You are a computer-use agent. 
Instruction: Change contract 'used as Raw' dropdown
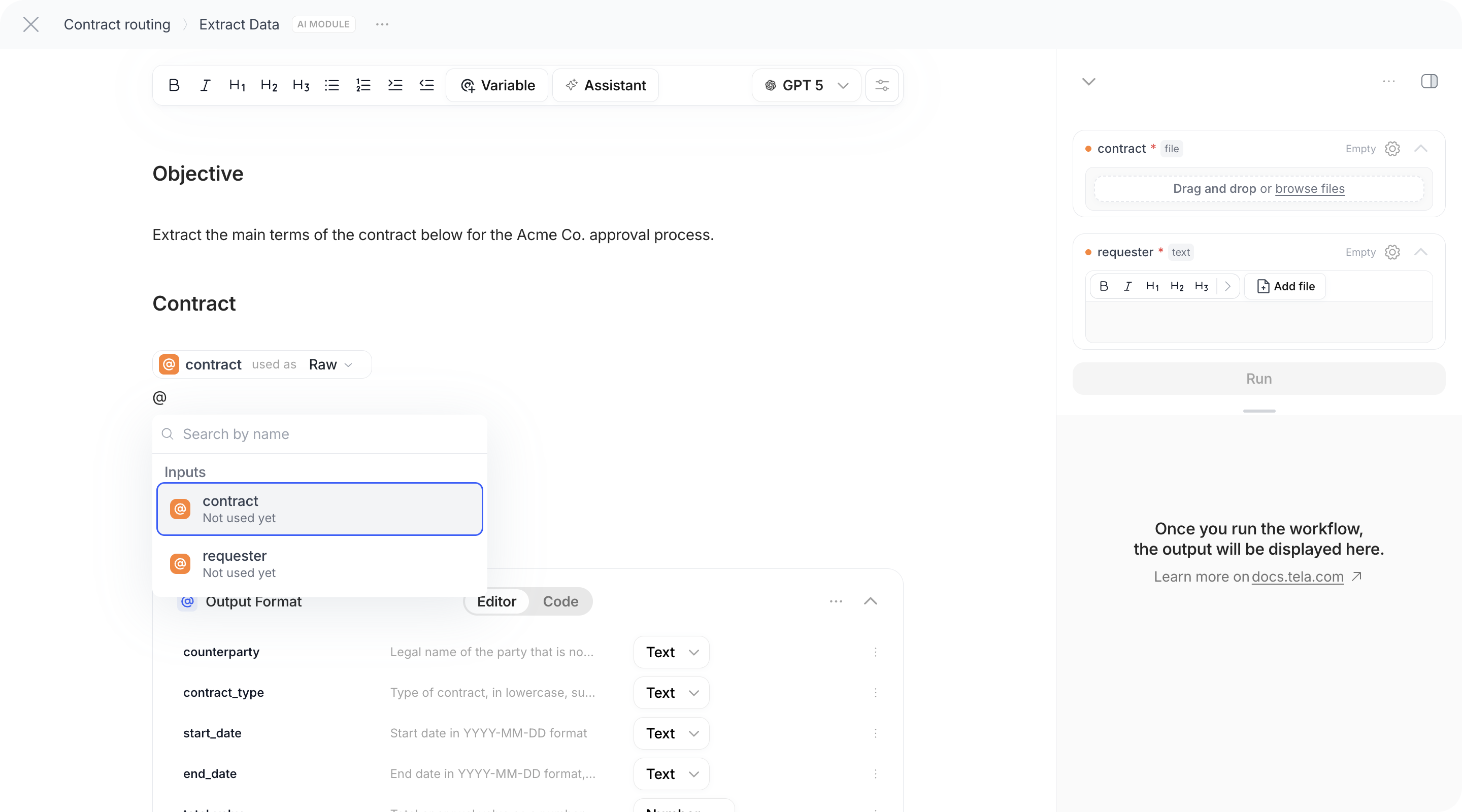pos(331,364)
